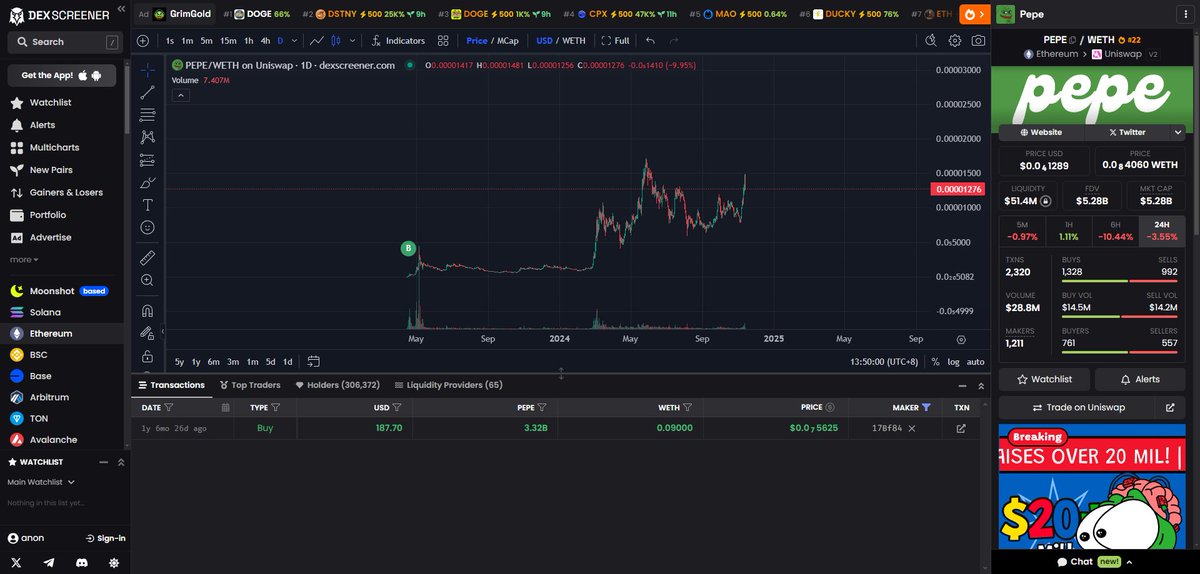Filter transactions by USD amount

pyautogui.click(x=397, y=408)
